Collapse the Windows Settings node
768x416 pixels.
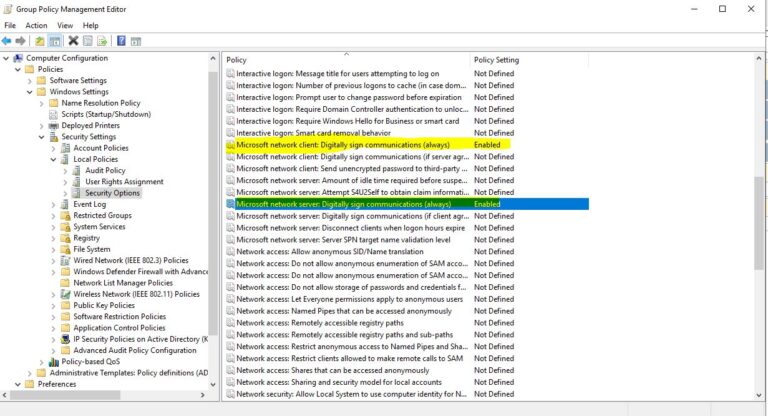point(29,92)
